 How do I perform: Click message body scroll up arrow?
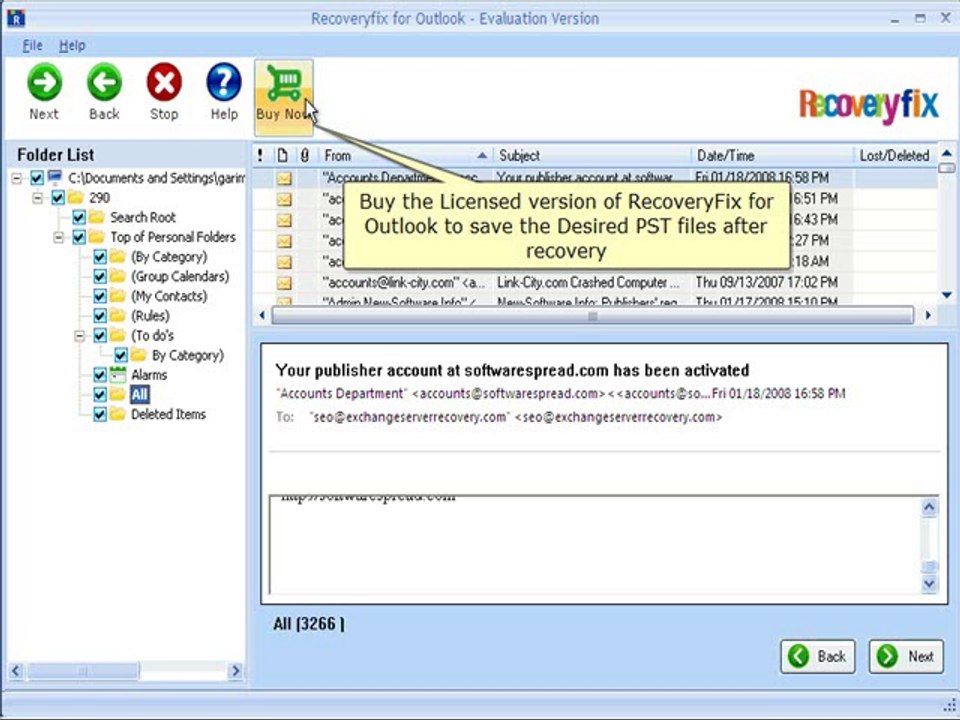(929, 507)
